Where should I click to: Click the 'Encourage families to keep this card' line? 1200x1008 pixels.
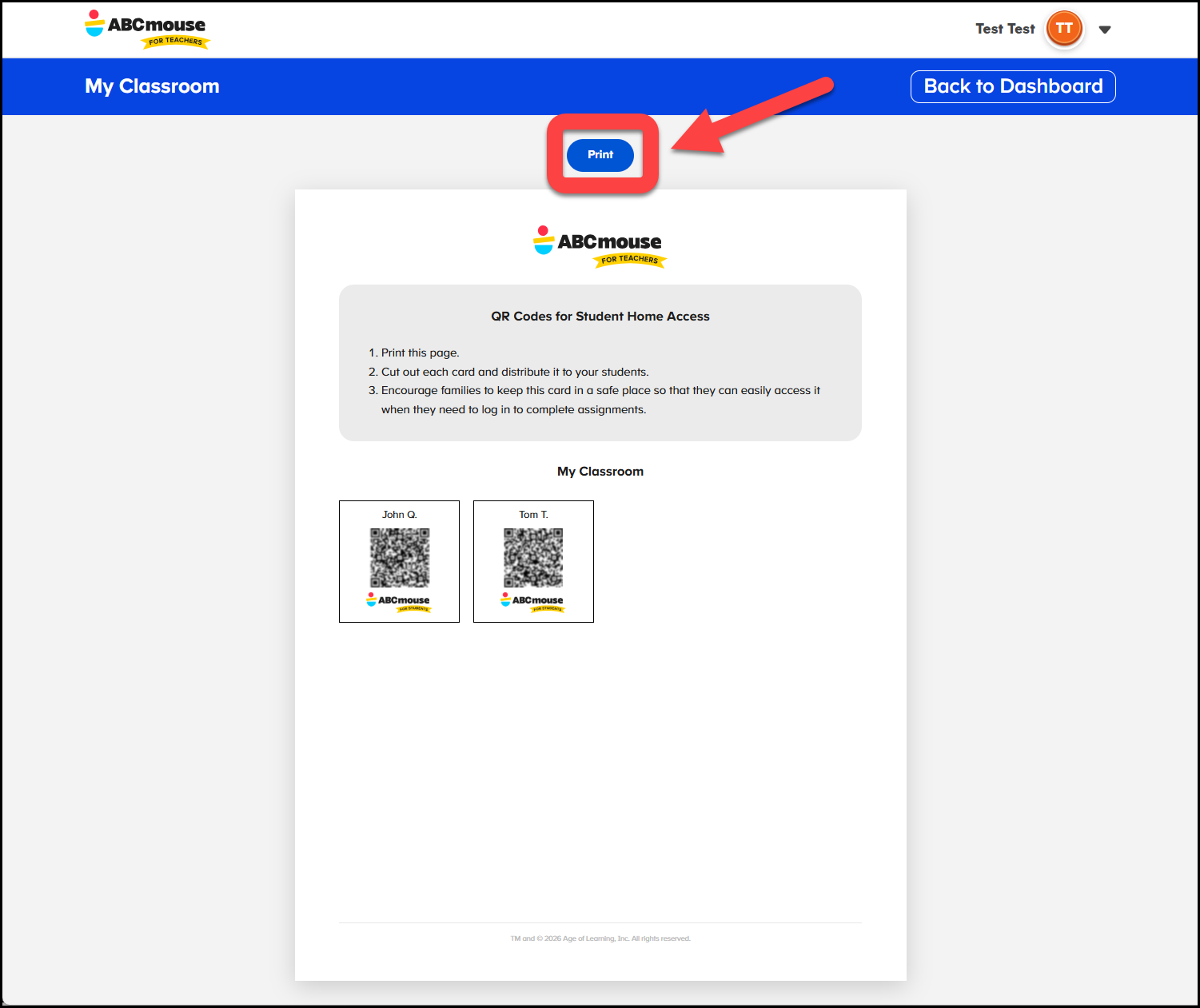click(600, 400)
